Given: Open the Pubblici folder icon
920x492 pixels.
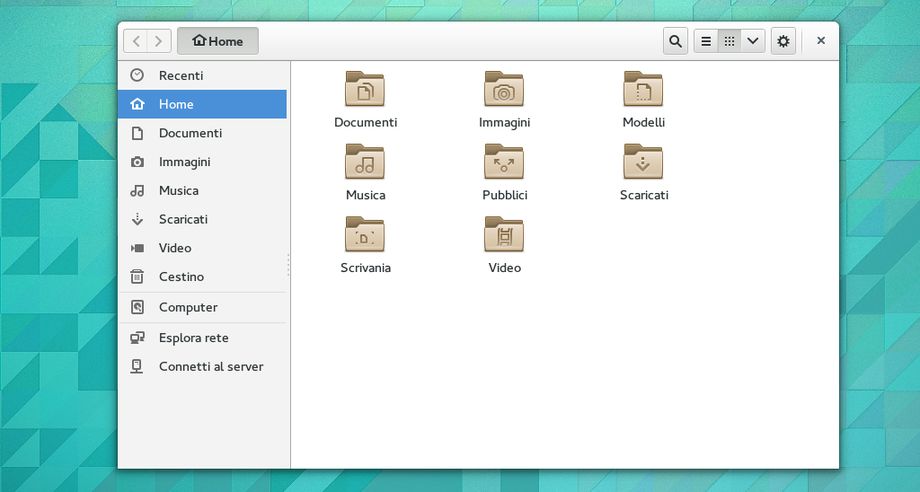Looking at the screenshot, I should pos(504,162).
